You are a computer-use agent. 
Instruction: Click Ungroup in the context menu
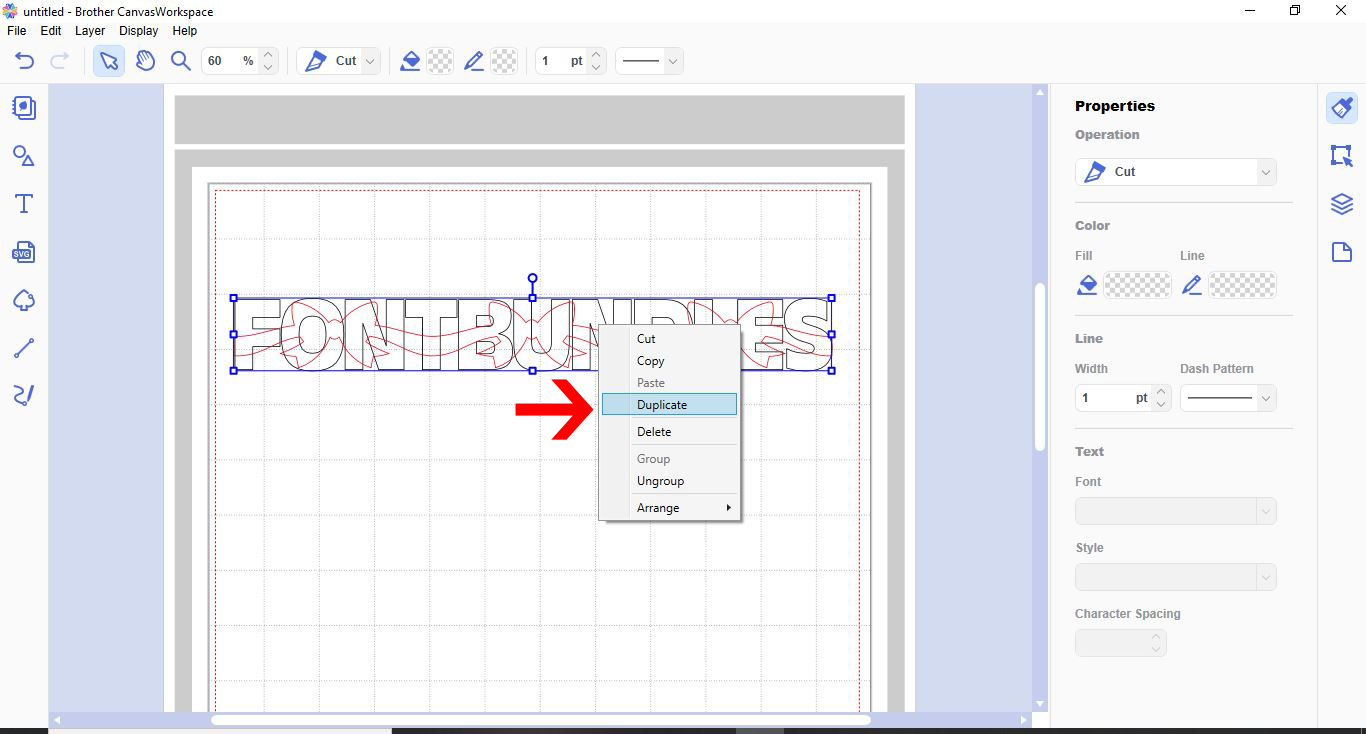(660, 480)
